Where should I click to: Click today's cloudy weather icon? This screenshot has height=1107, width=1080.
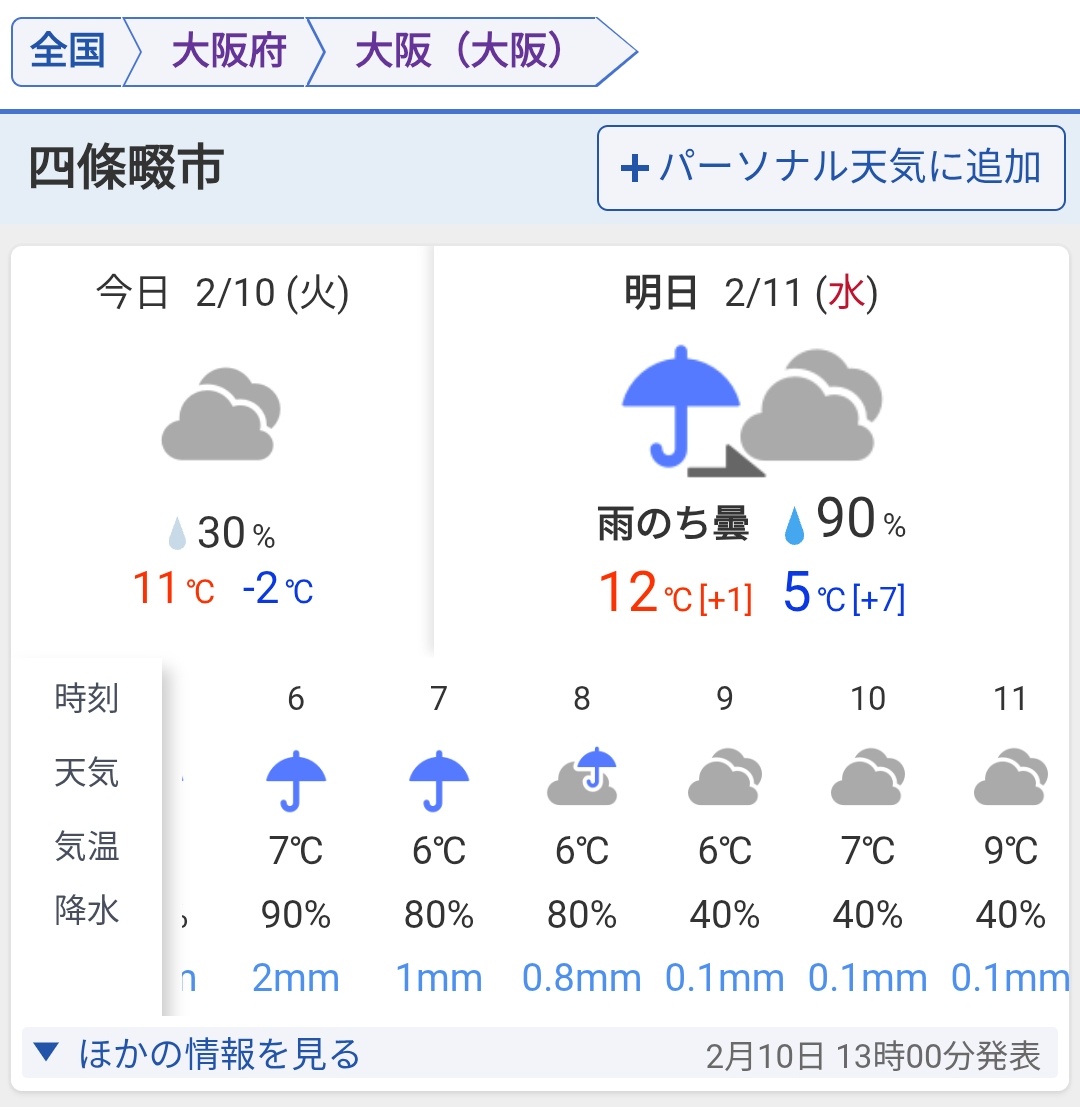point(221,414)
